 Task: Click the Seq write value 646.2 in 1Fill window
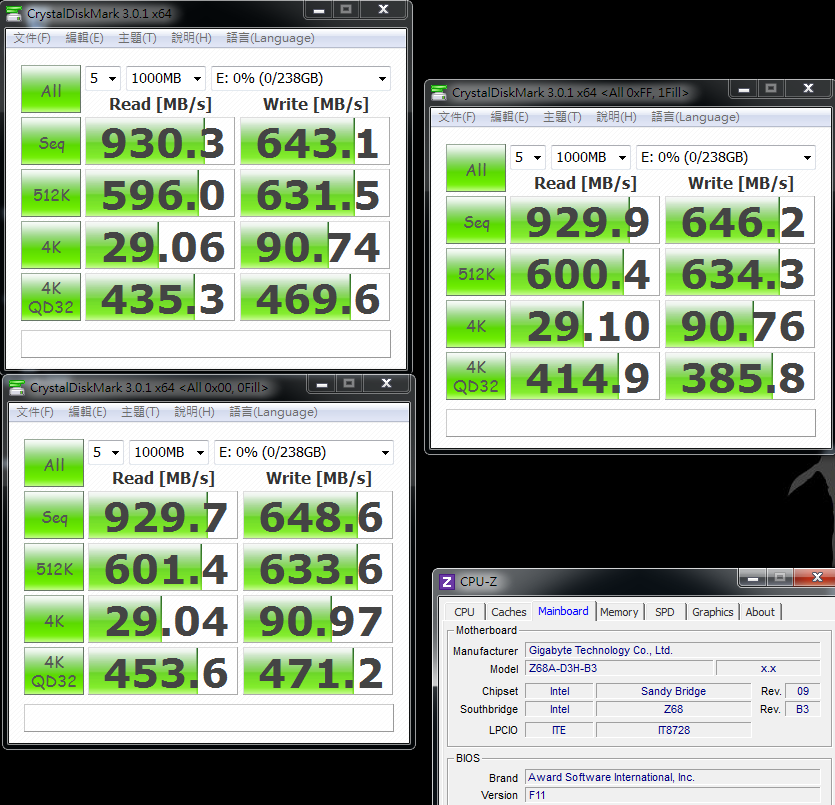tap(740, 220)
